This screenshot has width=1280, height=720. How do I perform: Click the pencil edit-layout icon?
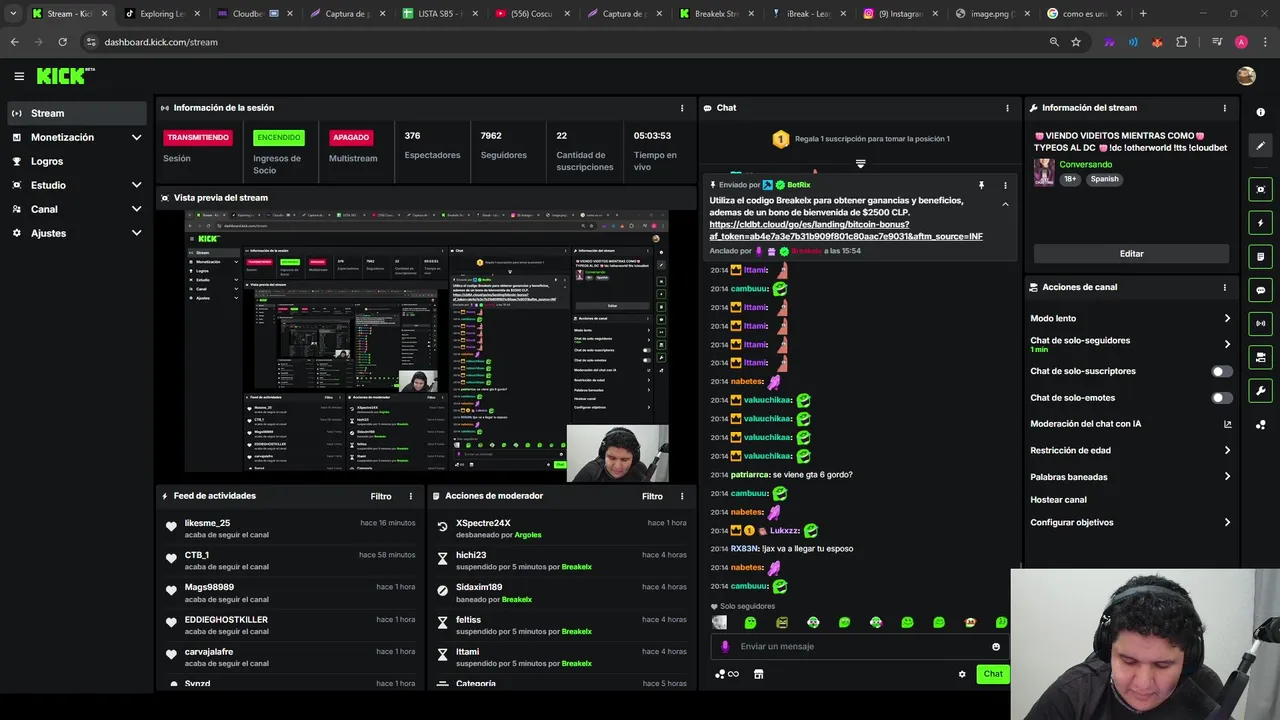(x=1260, y=146)
